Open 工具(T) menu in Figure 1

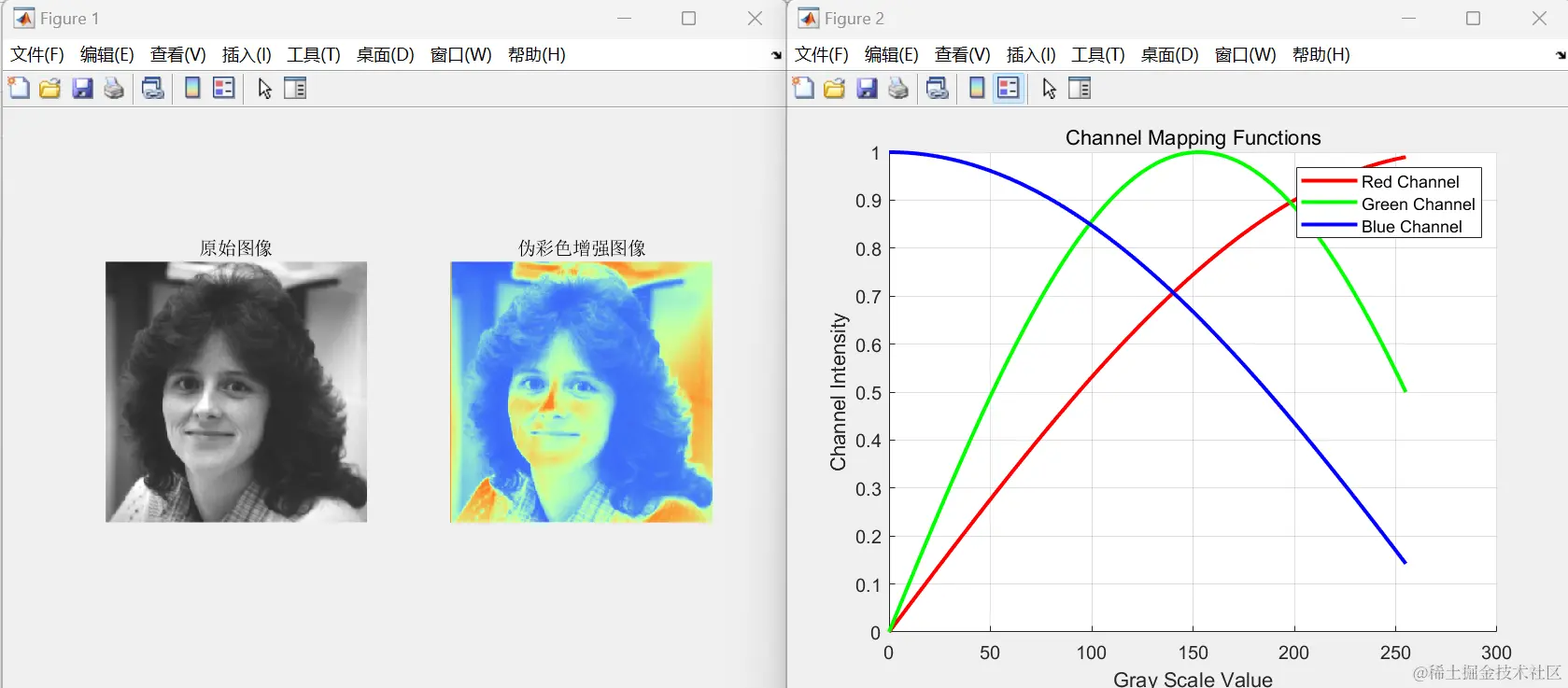click(314, 55)
